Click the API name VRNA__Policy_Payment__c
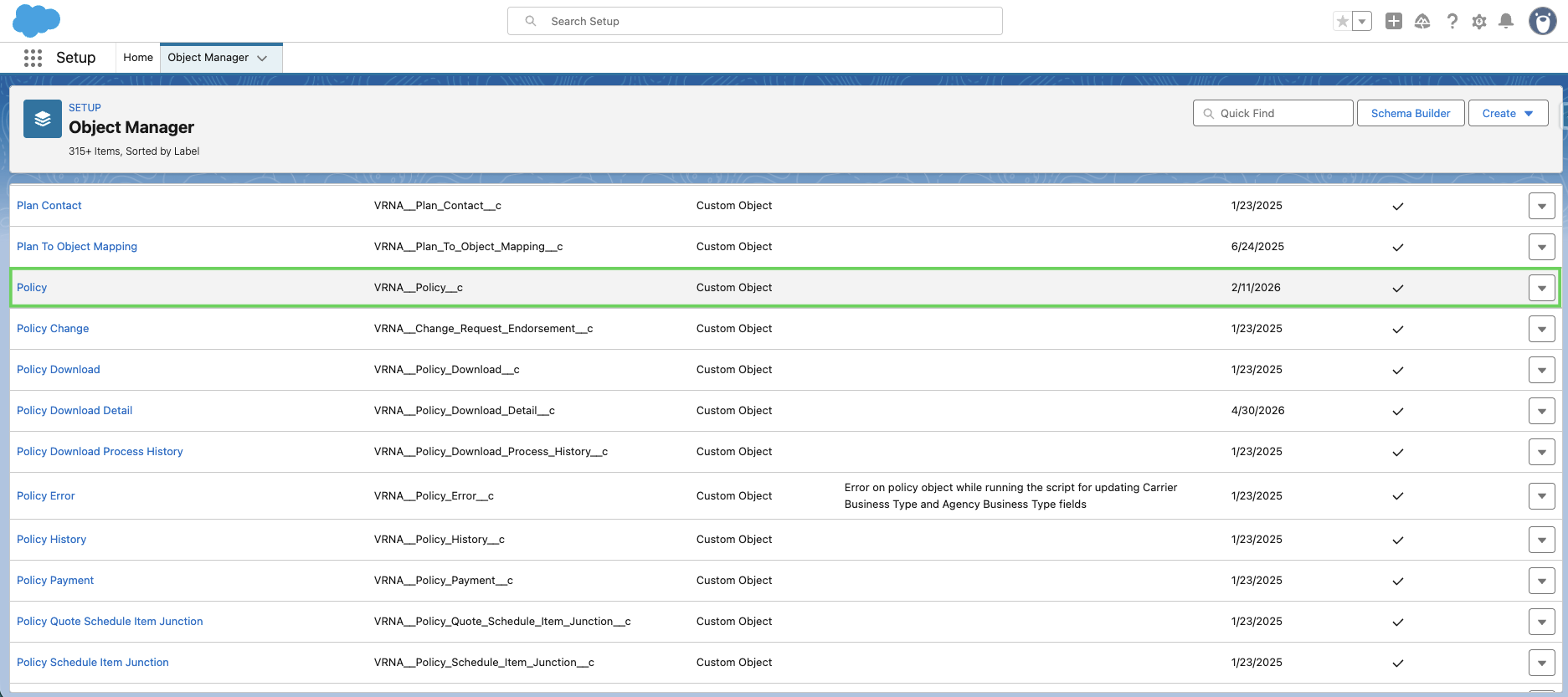This screenshot has height=697, width=1568. [x=444, y=581]
